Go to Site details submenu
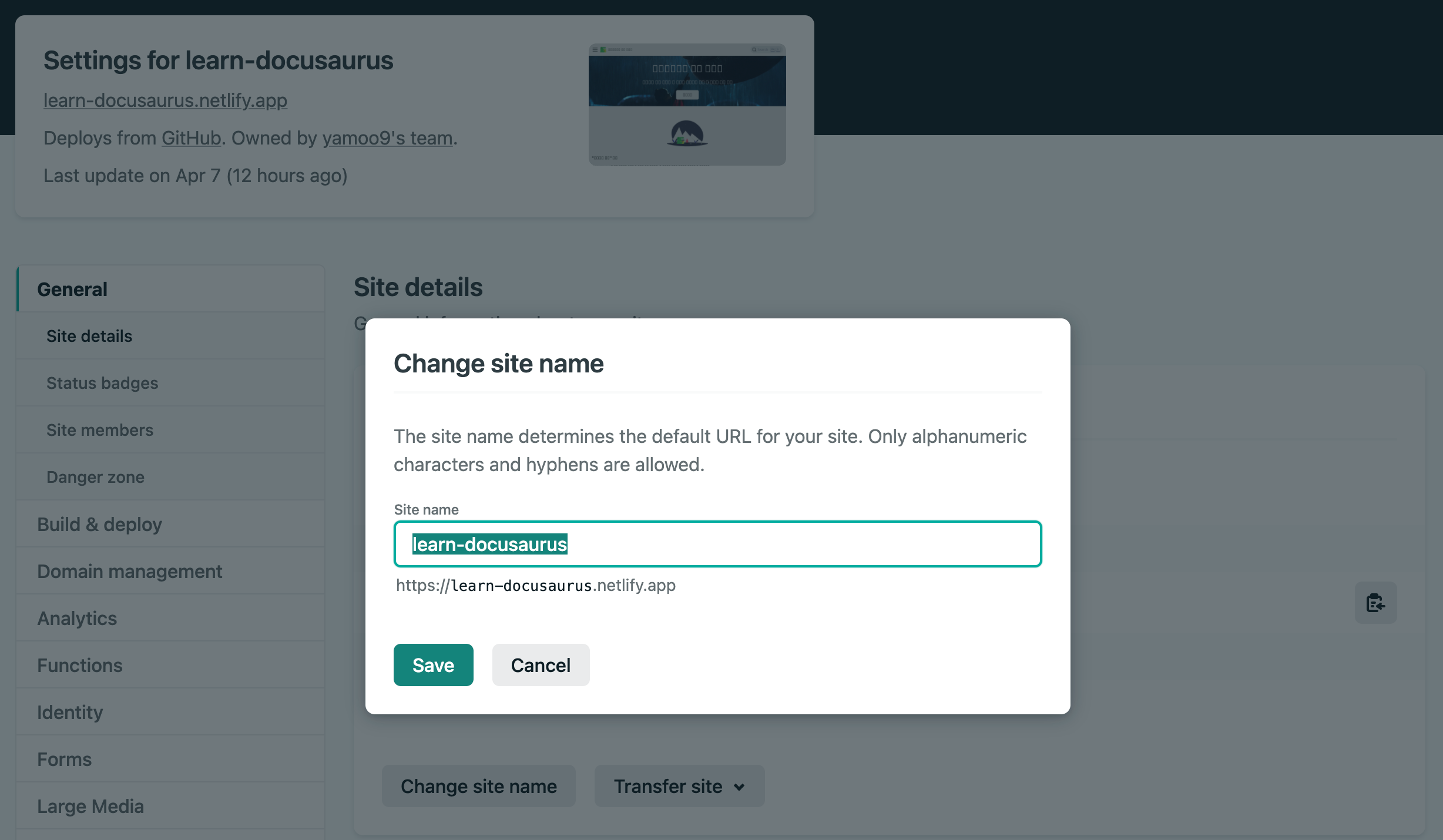 89,336
